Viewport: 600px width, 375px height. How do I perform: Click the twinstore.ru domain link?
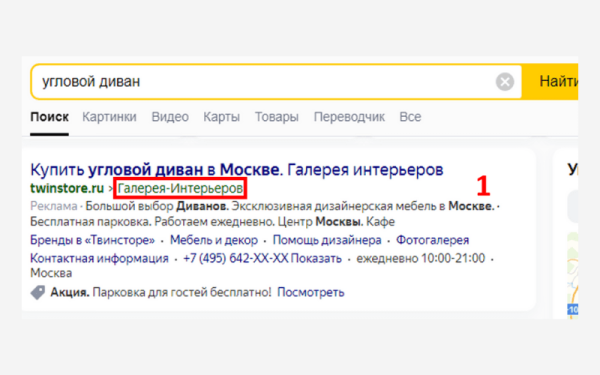pyautogui.click(x=67, y=188)
